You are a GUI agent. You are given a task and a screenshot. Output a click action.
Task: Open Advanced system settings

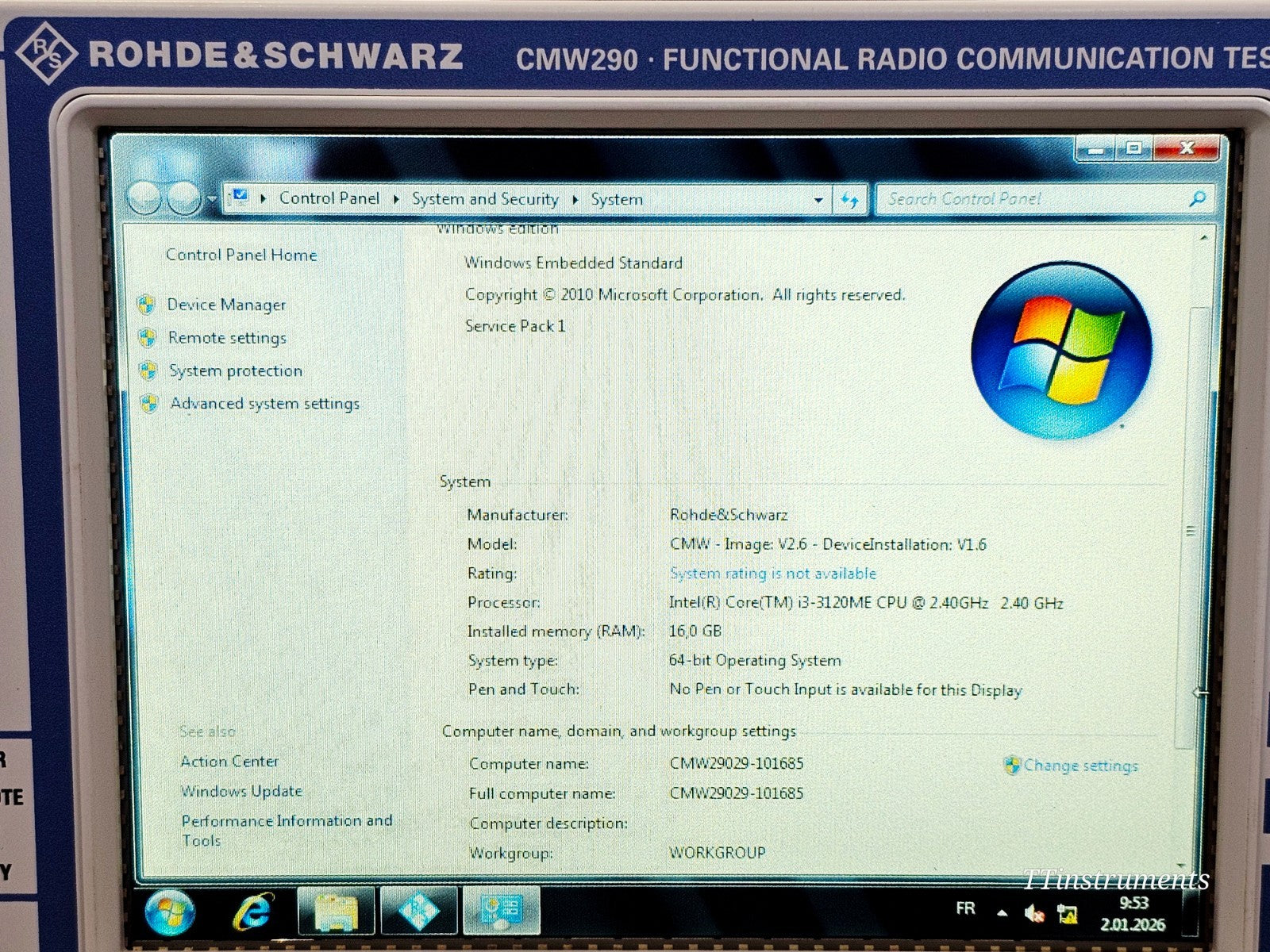264,403
